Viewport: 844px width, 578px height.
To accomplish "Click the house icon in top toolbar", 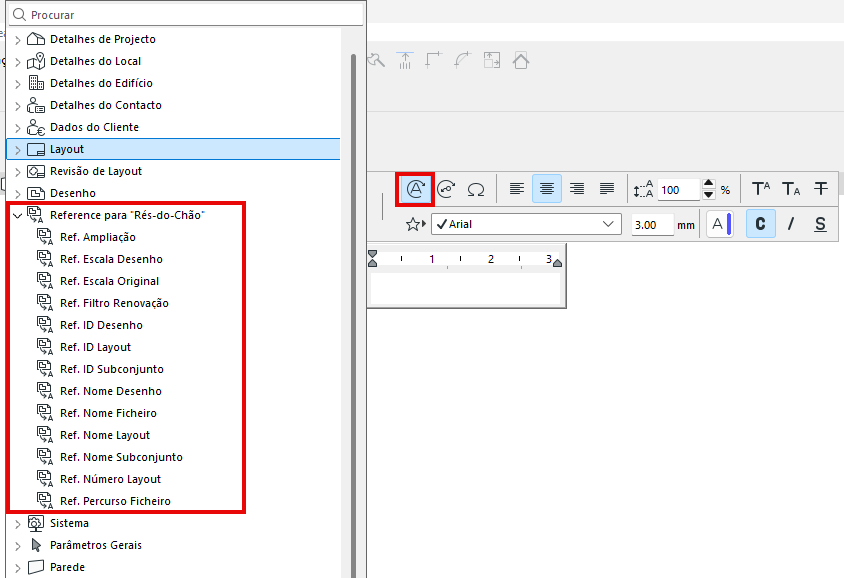I will coord(521,60).
